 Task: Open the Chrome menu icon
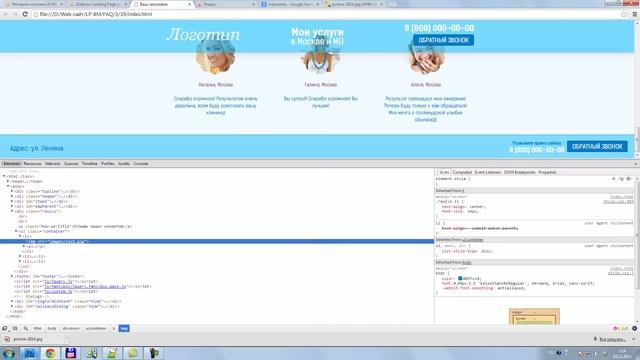pos(634,14)
